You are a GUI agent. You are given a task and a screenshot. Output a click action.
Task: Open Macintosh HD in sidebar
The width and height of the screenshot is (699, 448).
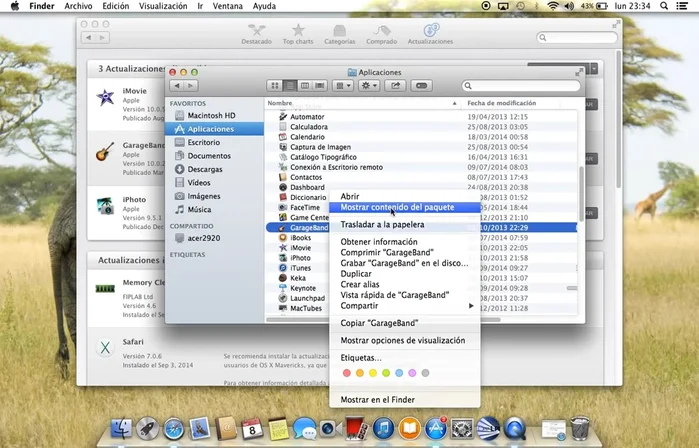pos(211,116)
